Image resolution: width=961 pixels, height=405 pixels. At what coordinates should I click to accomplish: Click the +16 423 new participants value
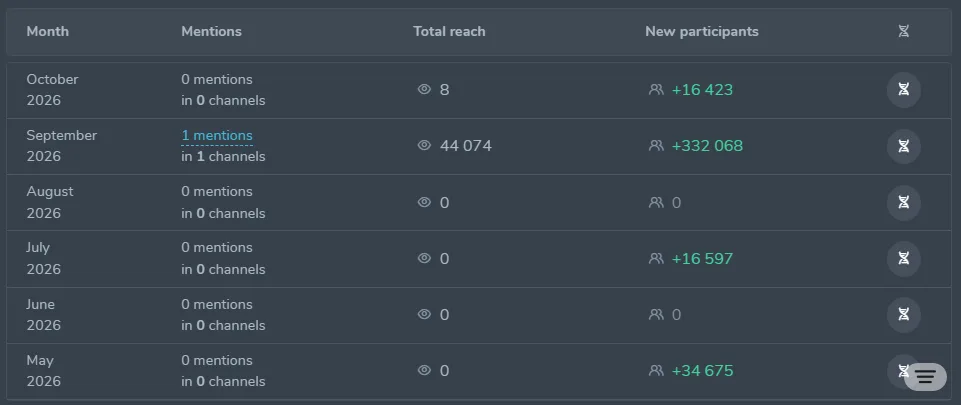point(702,90)
